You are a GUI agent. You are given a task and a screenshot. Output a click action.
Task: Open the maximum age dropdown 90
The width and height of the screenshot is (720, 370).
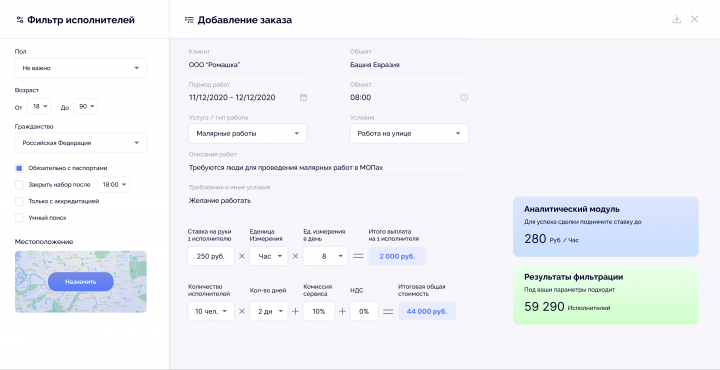tap(85, 107)
